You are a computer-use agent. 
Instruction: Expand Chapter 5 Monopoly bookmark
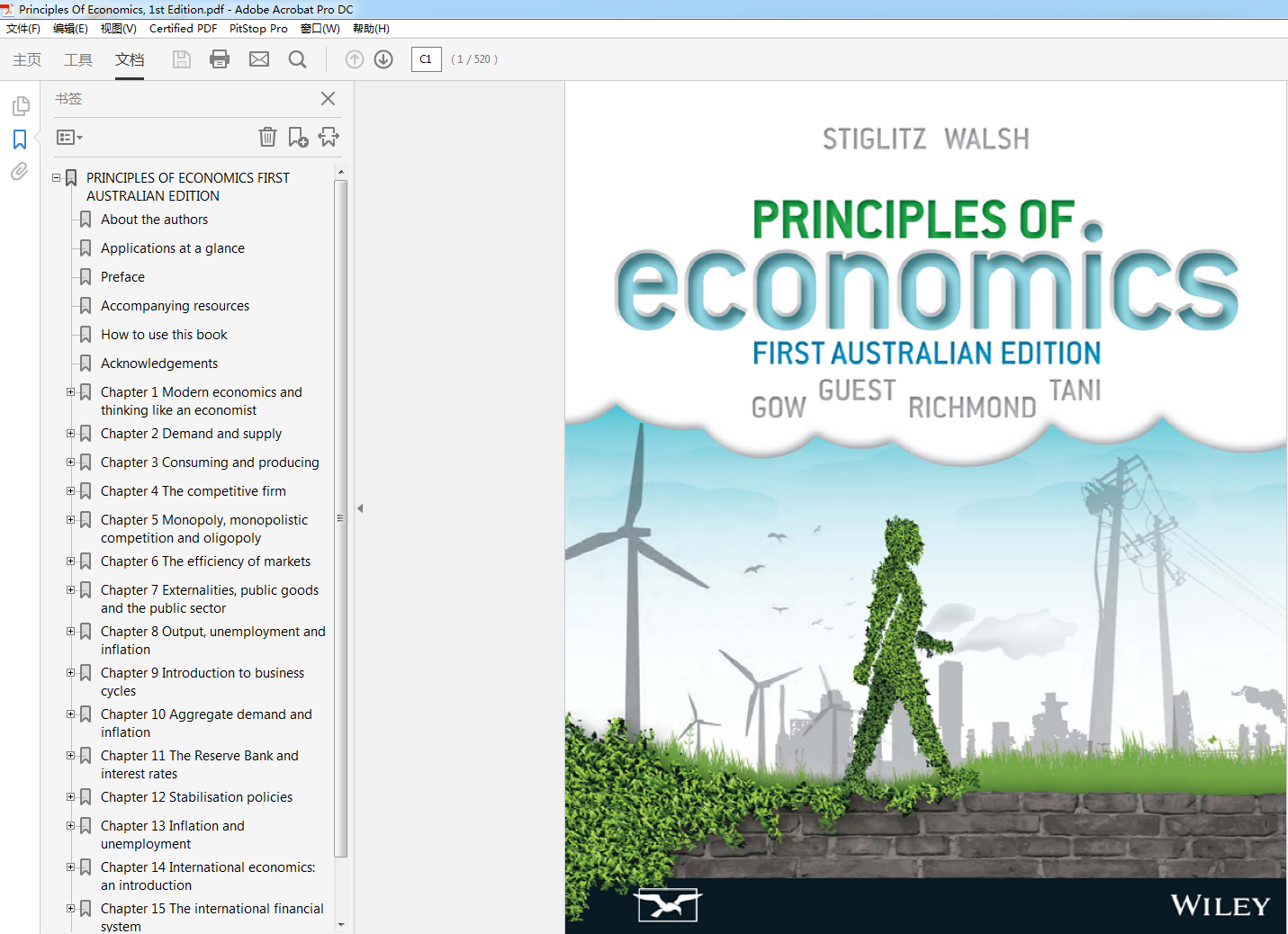tap(70, 520)
